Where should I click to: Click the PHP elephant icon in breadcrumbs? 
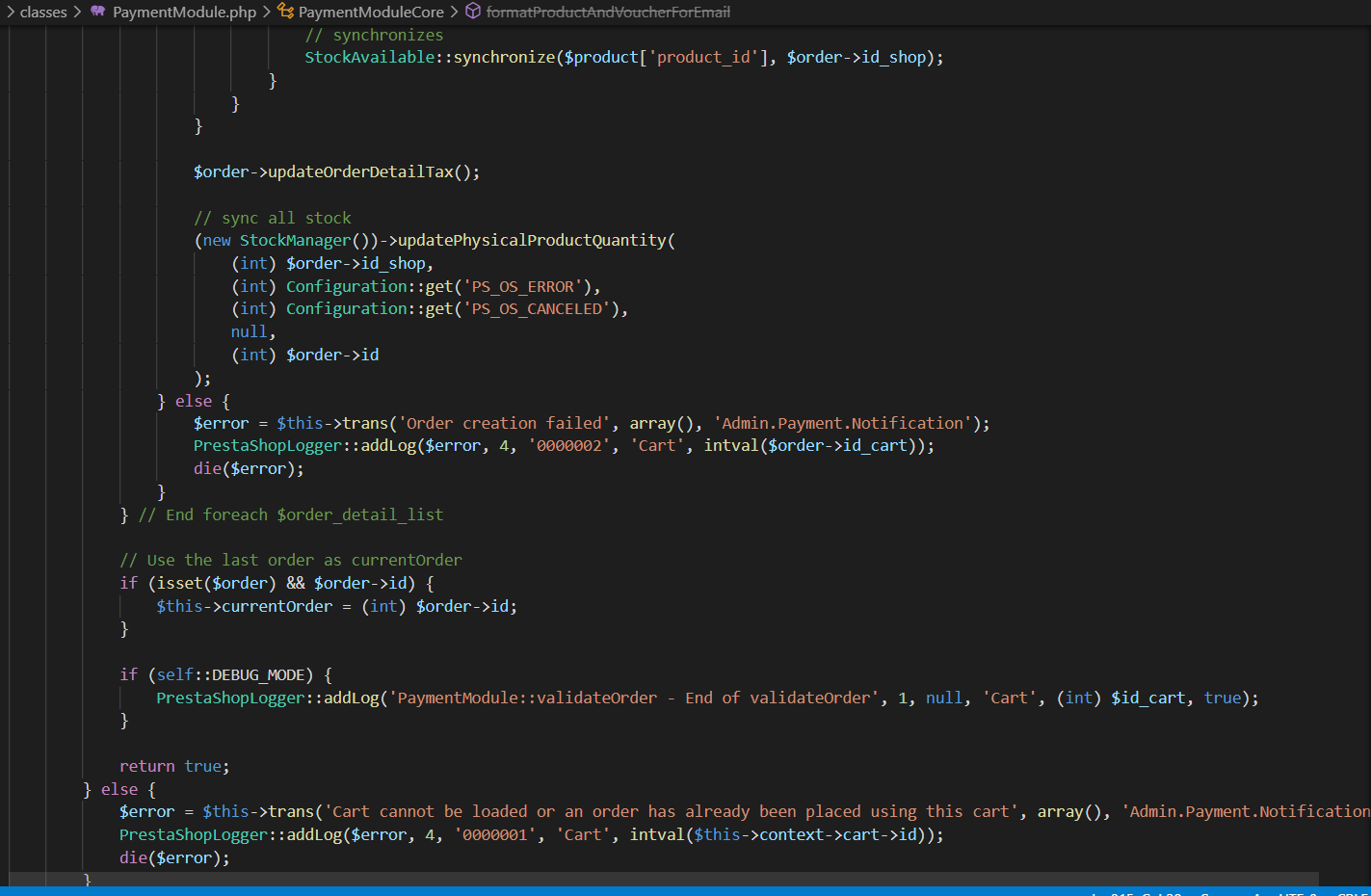click(98, 12)
